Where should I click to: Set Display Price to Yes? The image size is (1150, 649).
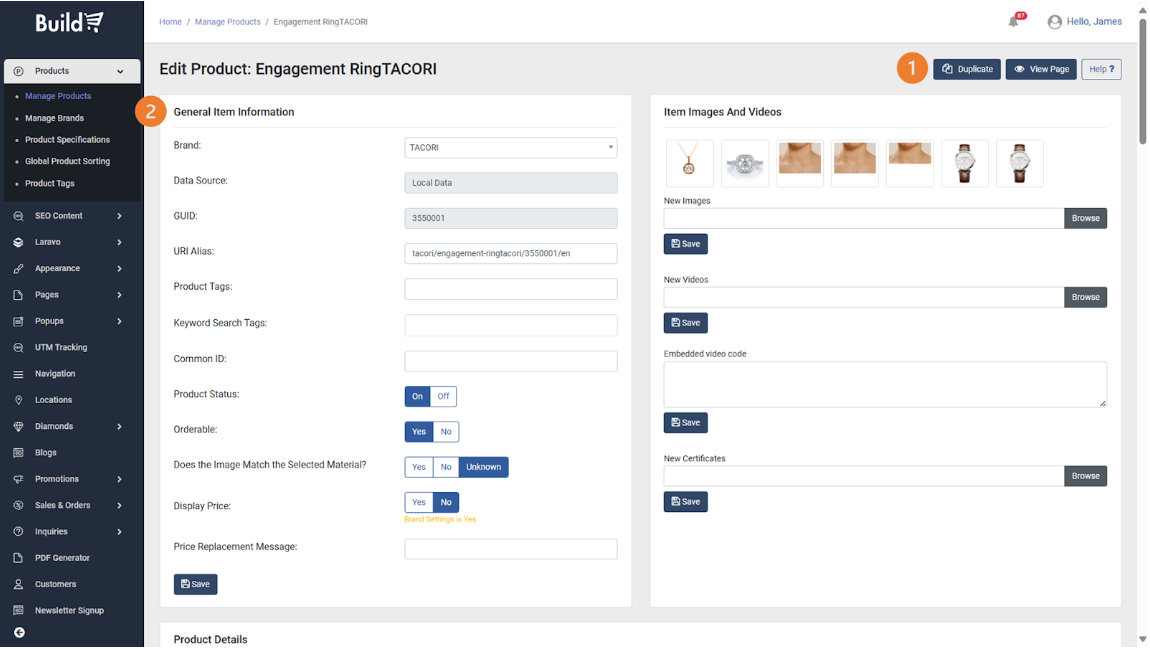(x=419, y=502)
